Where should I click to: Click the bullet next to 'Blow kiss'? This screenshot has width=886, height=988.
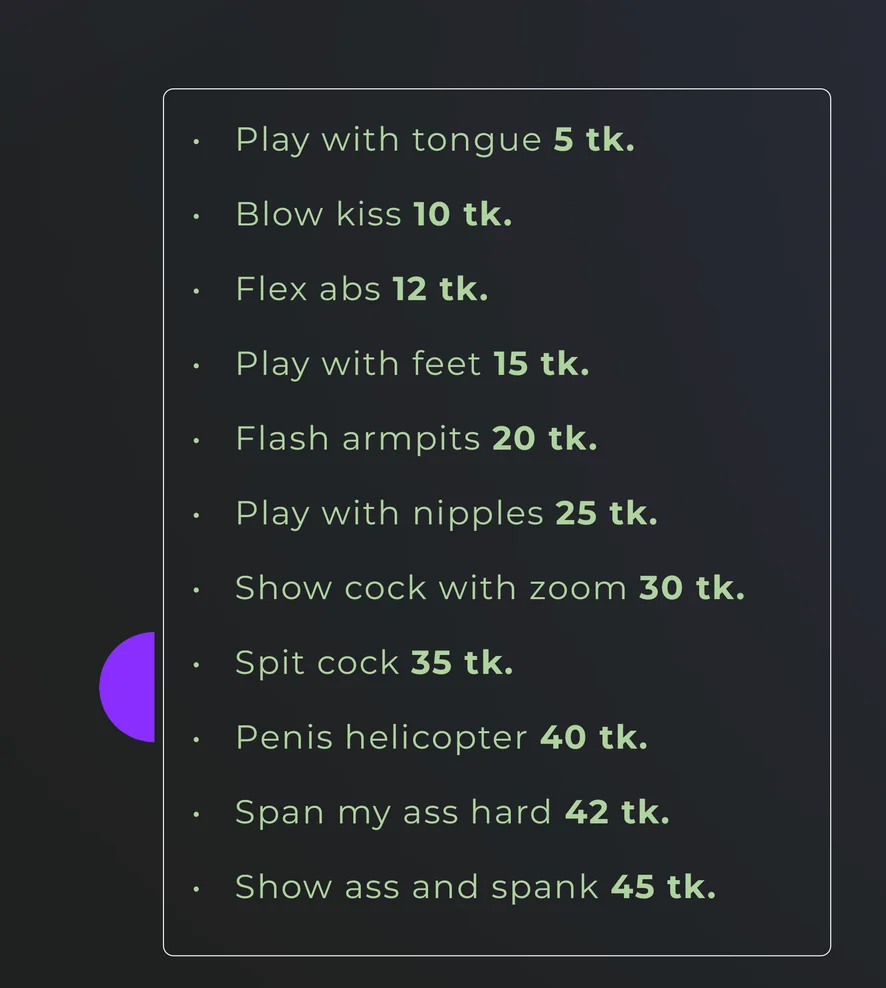197,216
